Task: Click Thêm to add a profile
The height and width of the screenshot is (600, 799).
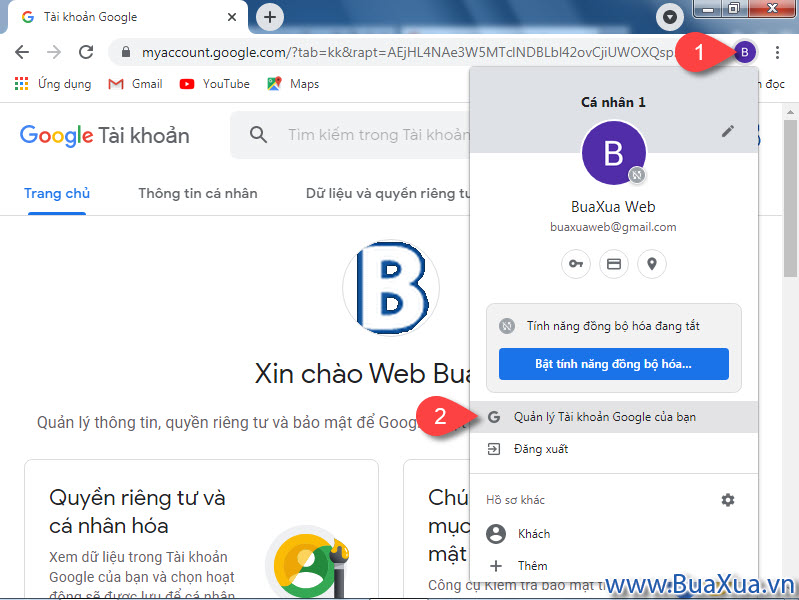Action: pos(614,566)
